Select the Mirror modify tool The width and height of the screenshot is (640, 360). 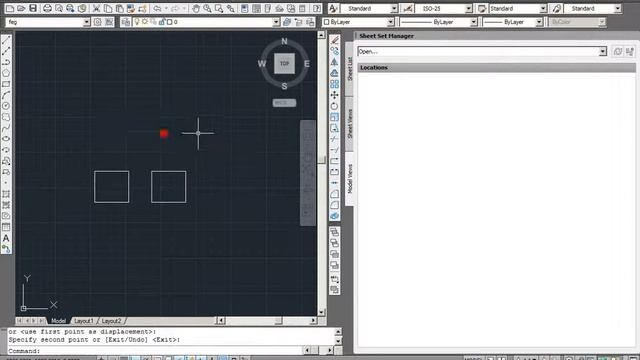334,62
